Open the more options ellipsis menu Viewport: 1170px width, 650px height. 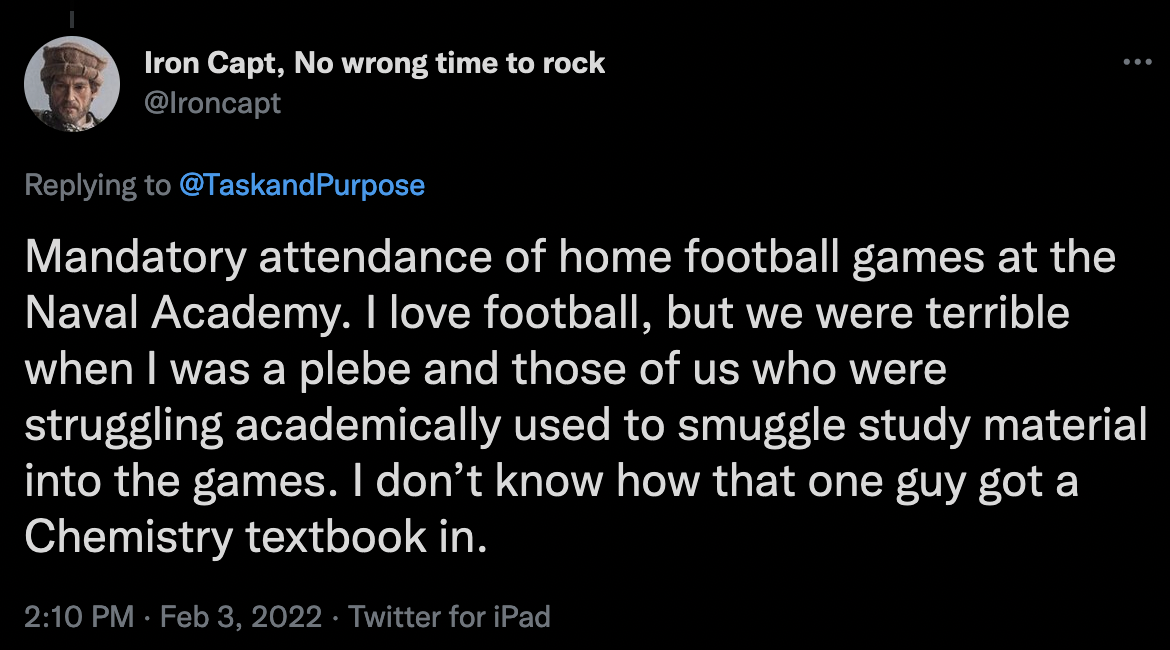(1137, 63)
